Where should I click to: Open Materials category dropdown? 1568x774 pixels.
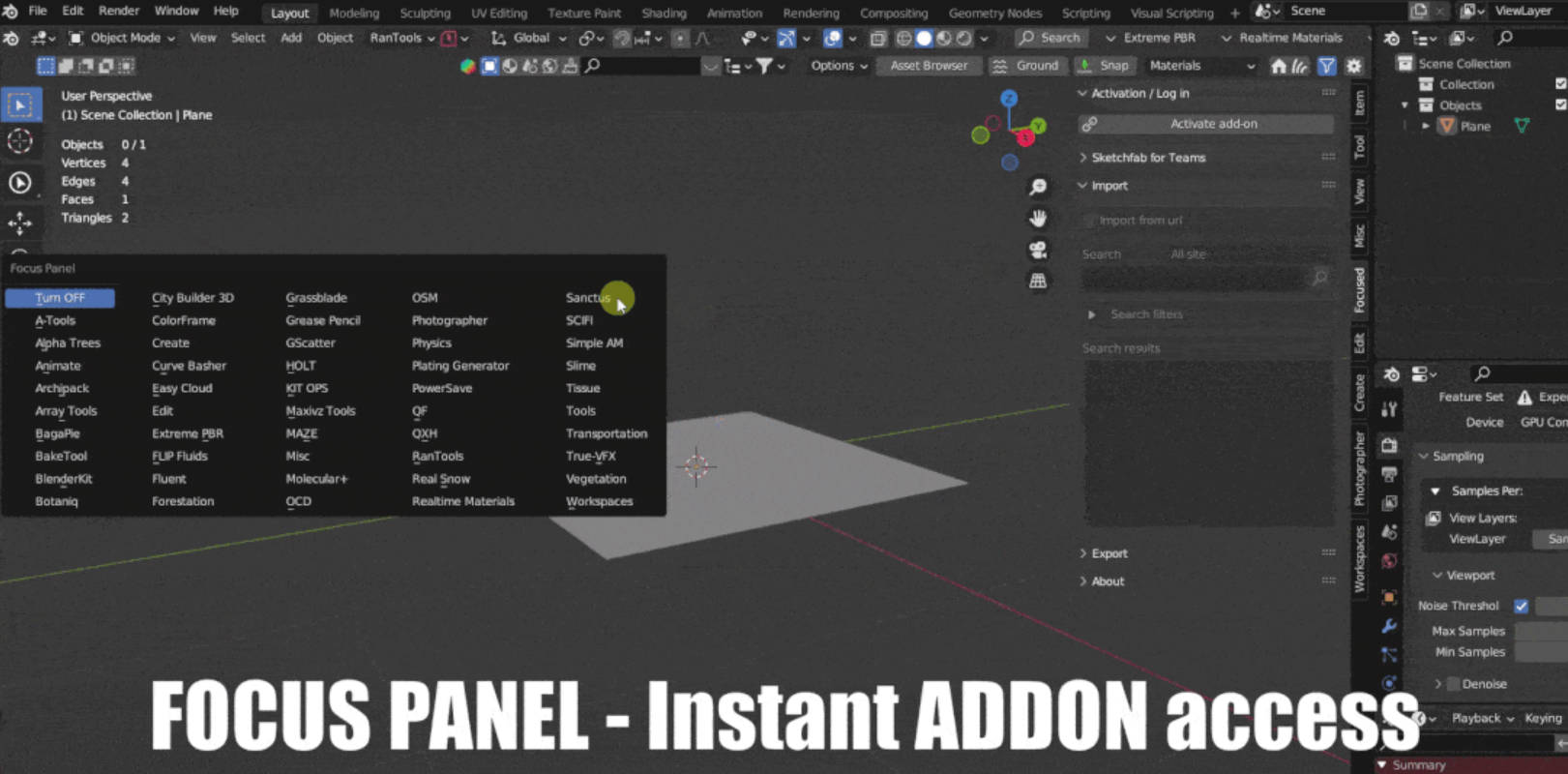pyautogui.click(x=1201, y=66)
